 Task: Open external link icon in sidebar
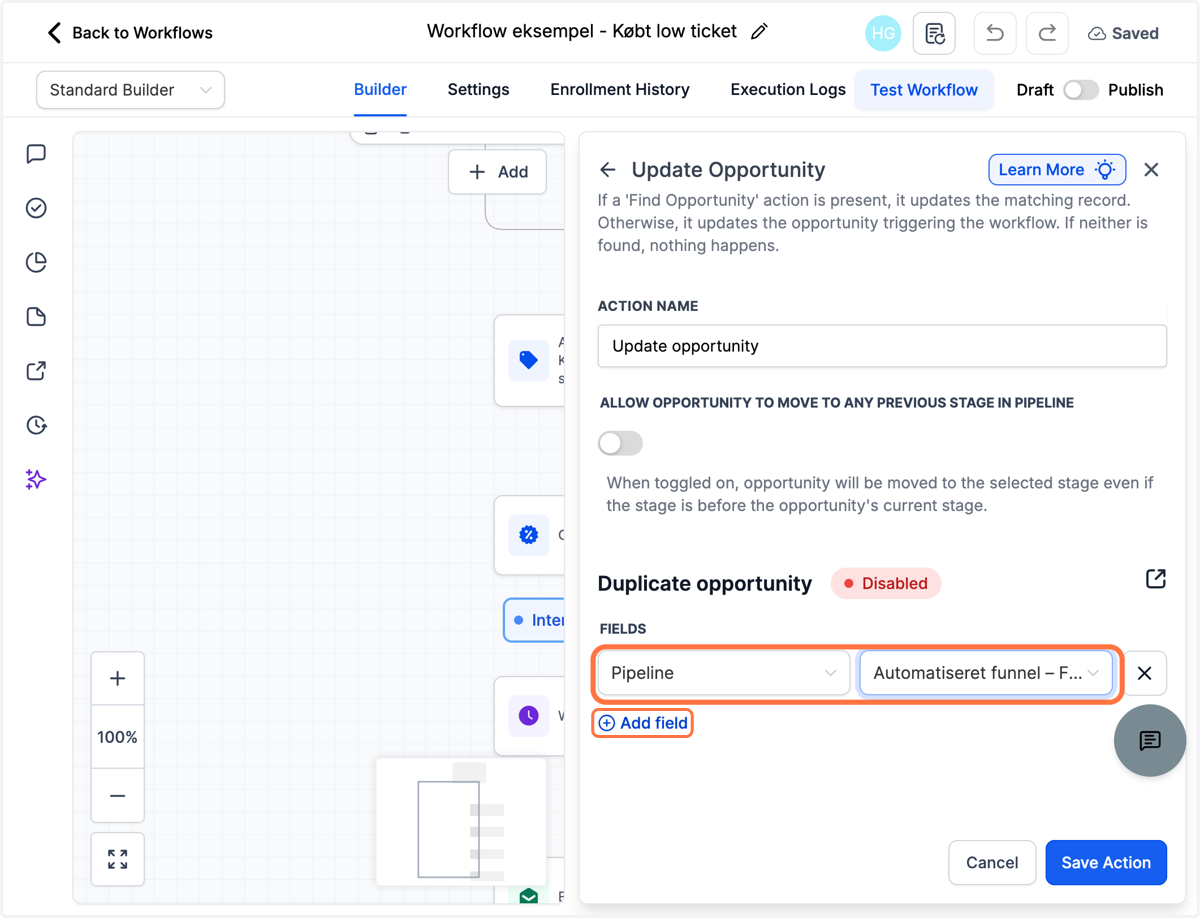pos(36,371)
